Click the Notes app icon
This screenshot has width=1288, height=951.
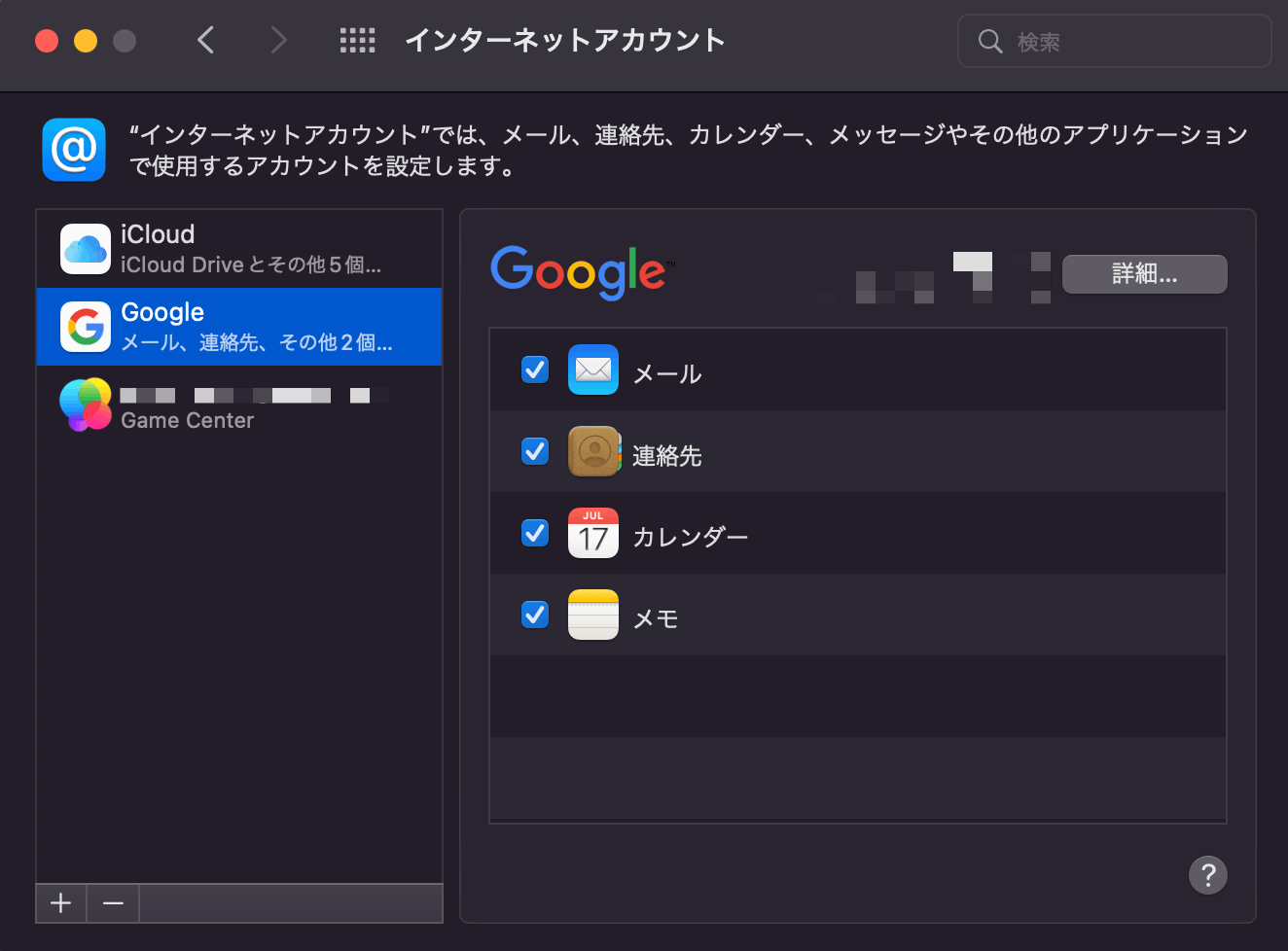click(x=593, y=615)
